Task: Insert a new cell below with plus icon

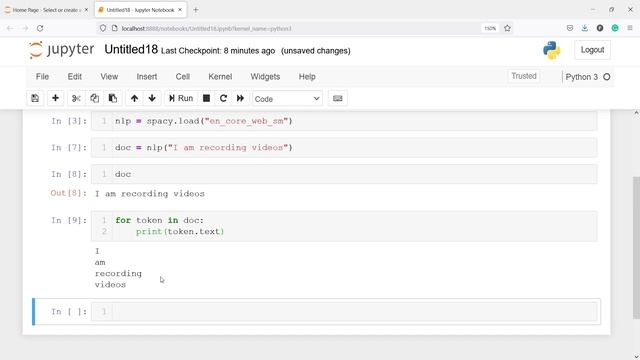Action: [55, 98]
